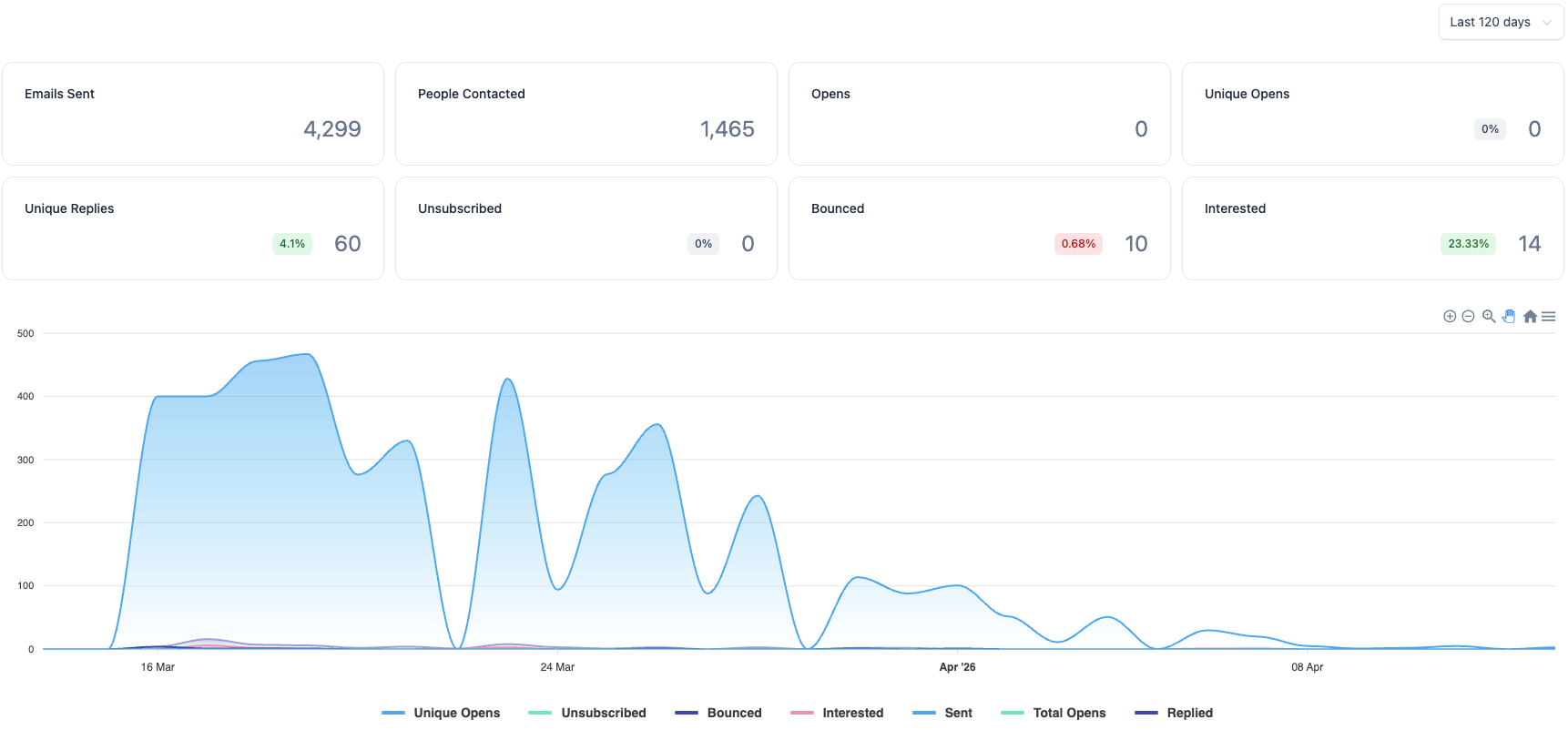Click the 500 y-axis label
The image size is (1568, 730).
coord(25,333)
